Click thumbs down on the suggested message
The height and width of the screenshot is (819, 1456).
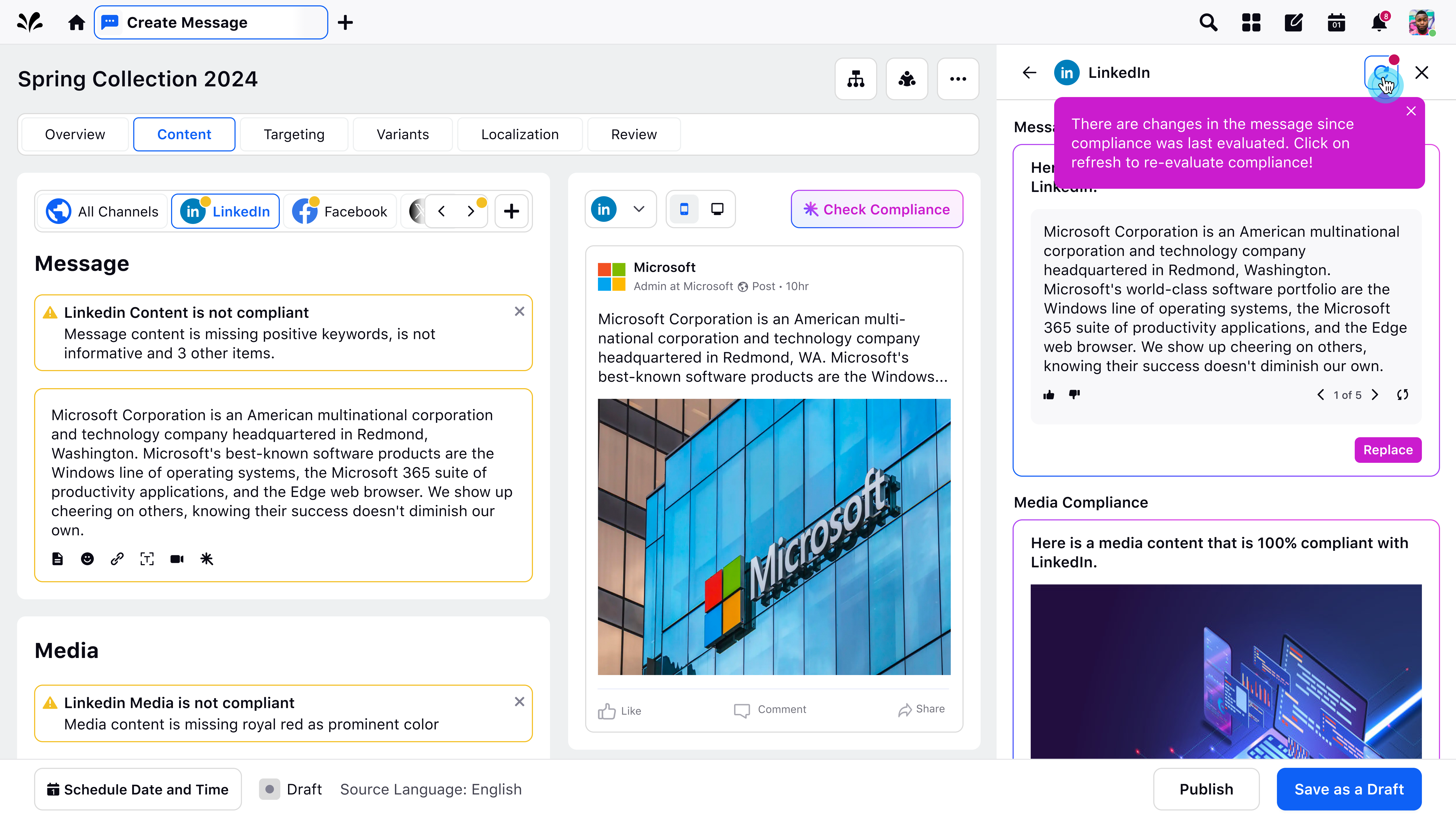(1074, 394)
